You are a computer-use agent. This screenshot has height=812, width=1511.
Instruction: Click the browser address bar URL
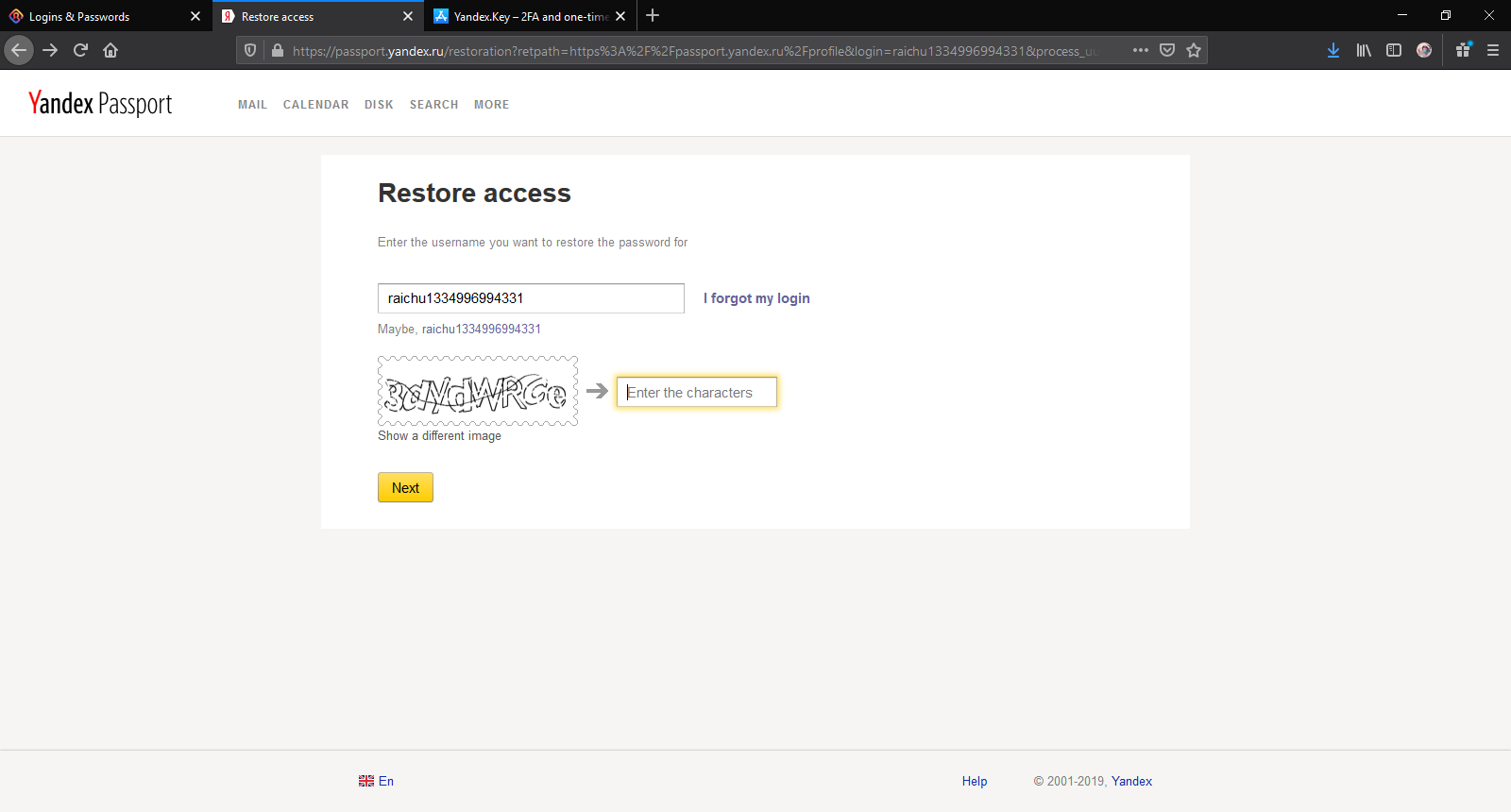[x=694, y=51]
